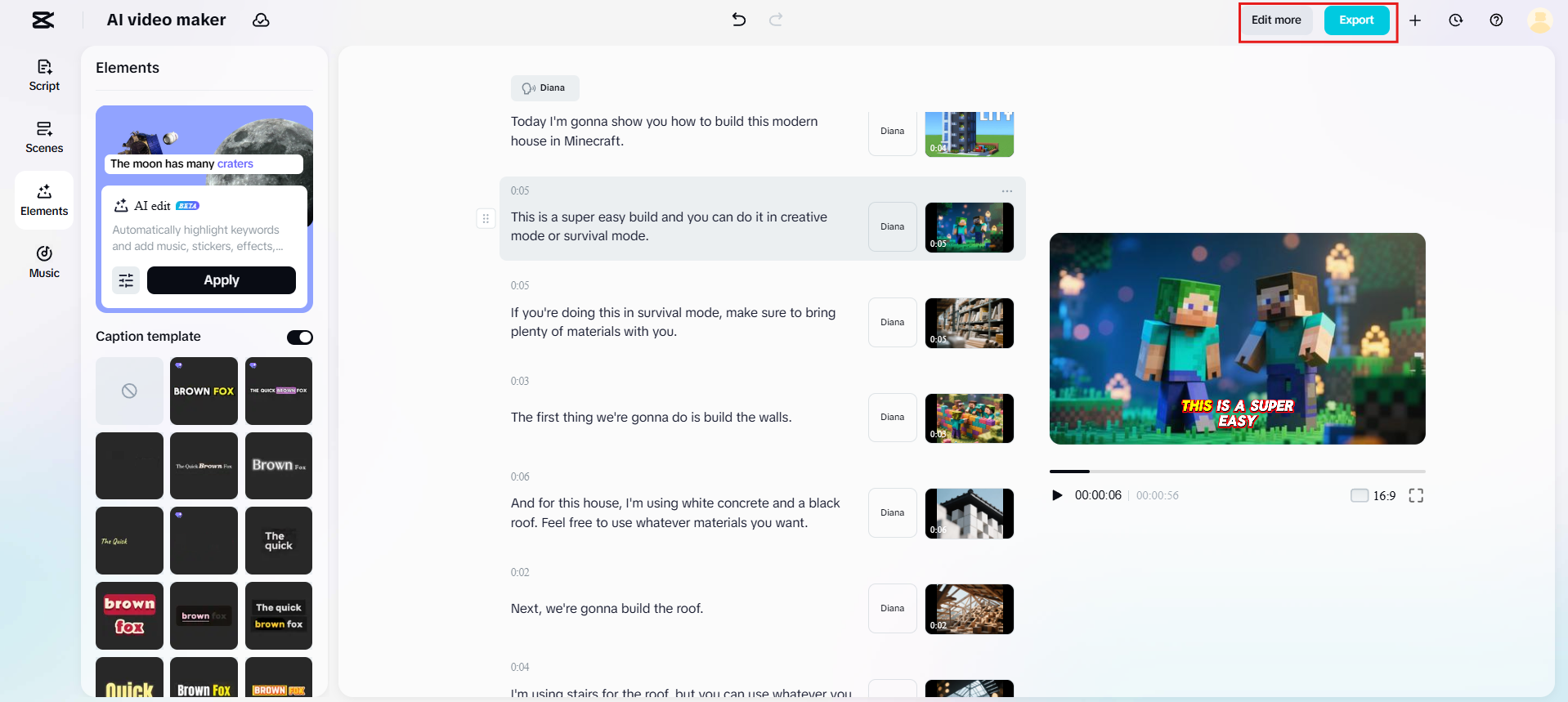Enter fullscreen preview mode
Screen dimensions: 1568x702
[1416, 495]
